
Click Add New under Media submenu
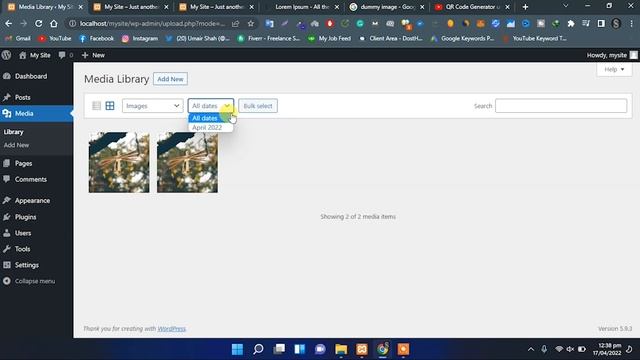point(16,145)
